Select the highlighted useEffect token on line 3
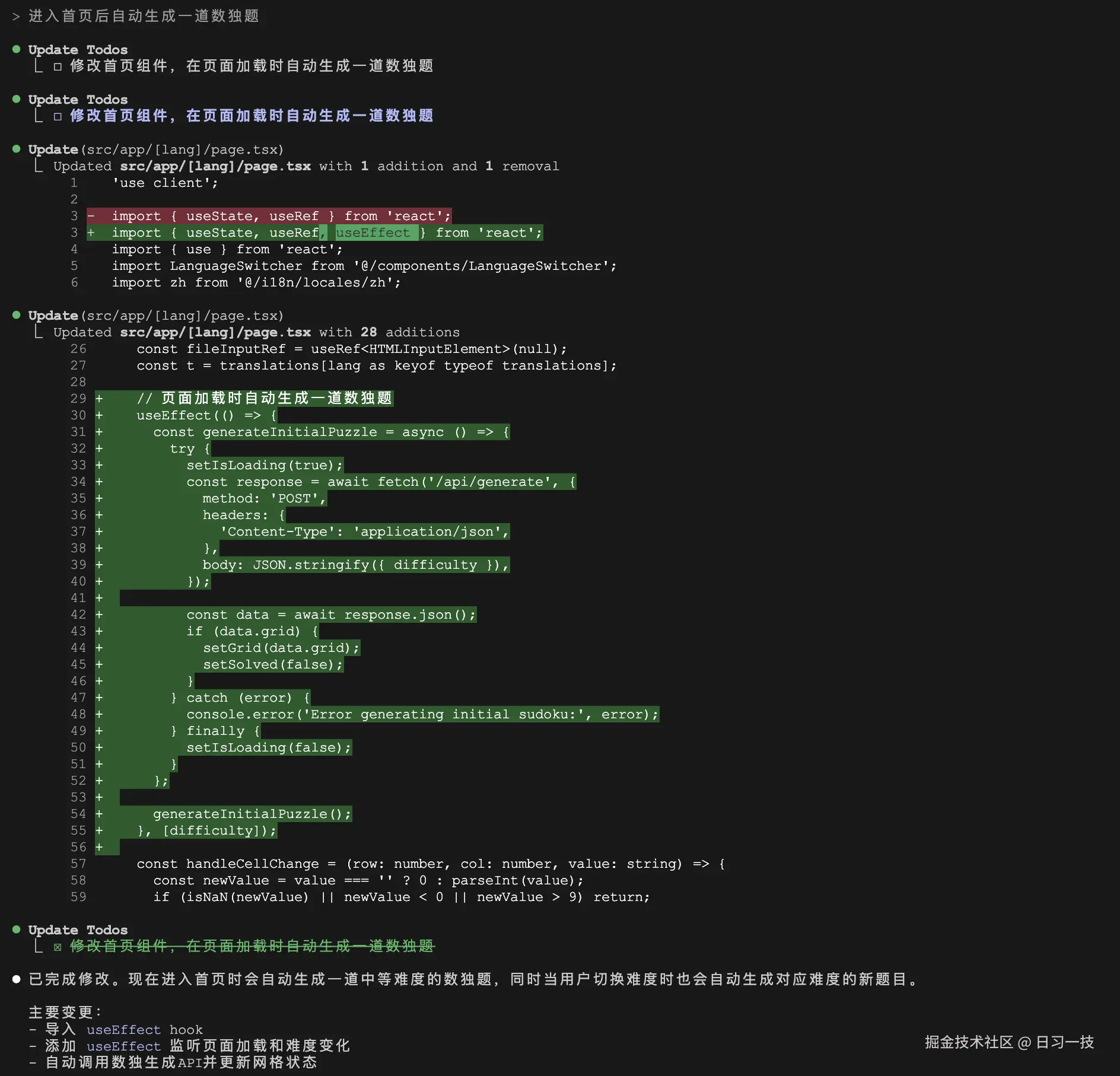This screenshot has width=1120, height=1076. tap(375, 233)
